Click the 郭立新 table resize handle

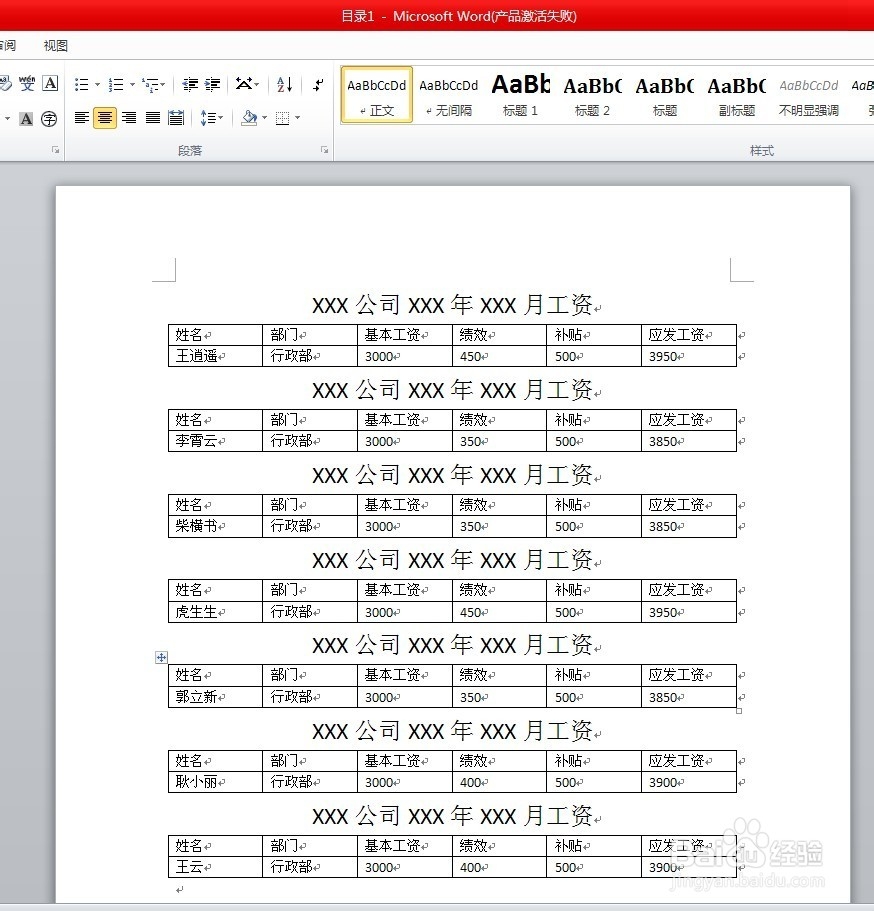point(739,711)
